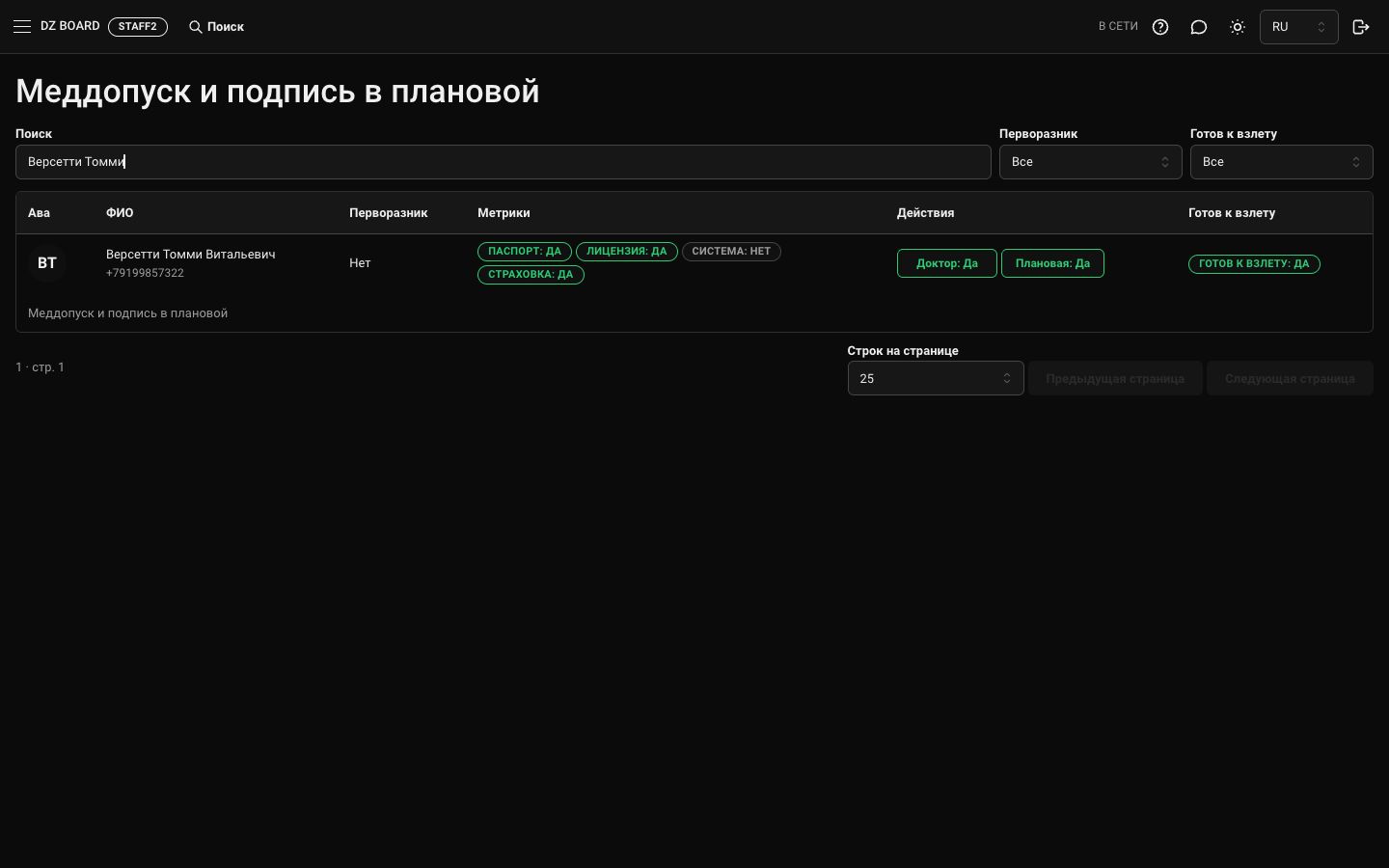Click the ЛИЦЕНЗИЯ: ДА badge
The image size is (1389, 868).
tap(627, 251)
